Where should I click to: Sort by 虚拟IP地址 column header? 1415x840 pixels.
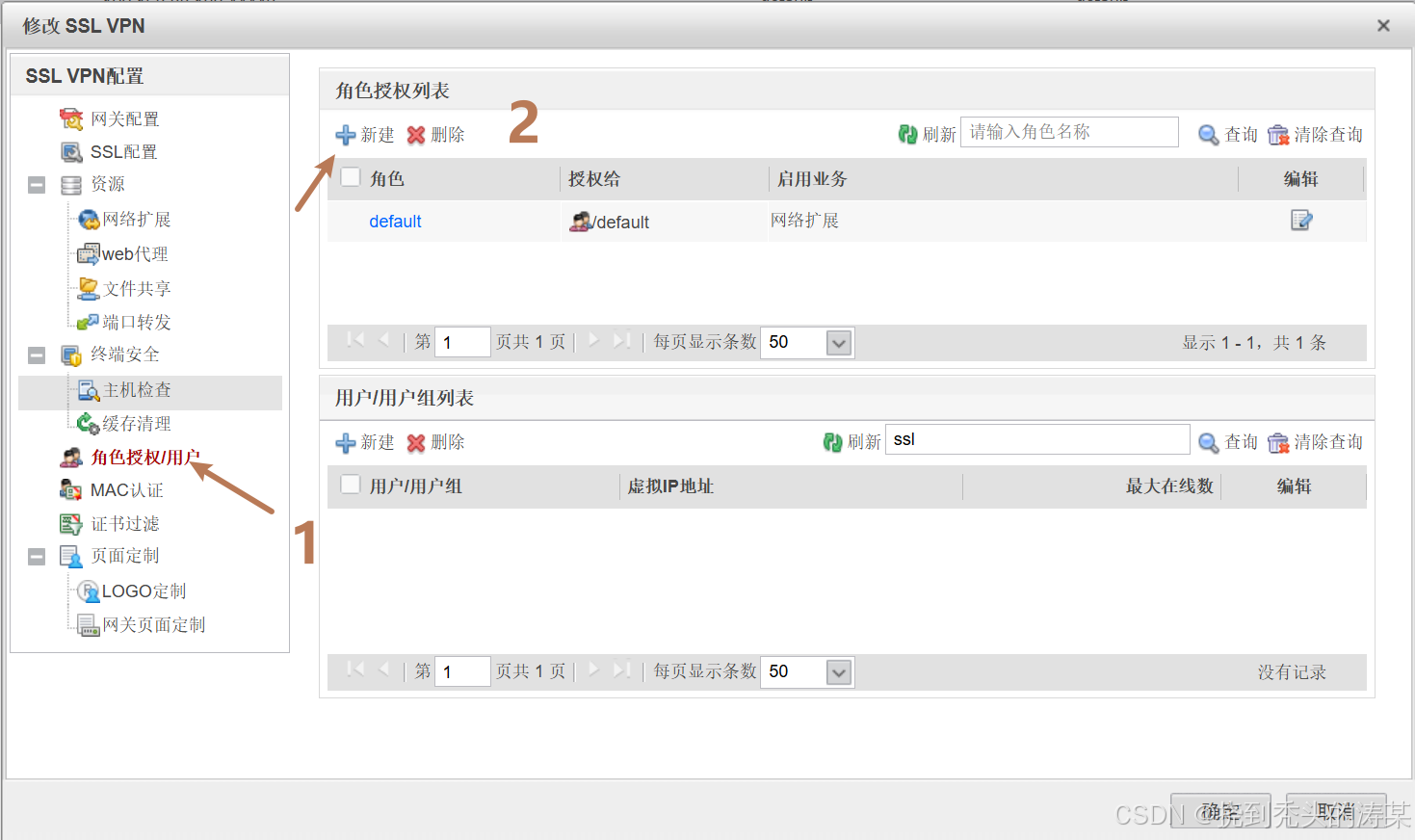coord(670,486)
